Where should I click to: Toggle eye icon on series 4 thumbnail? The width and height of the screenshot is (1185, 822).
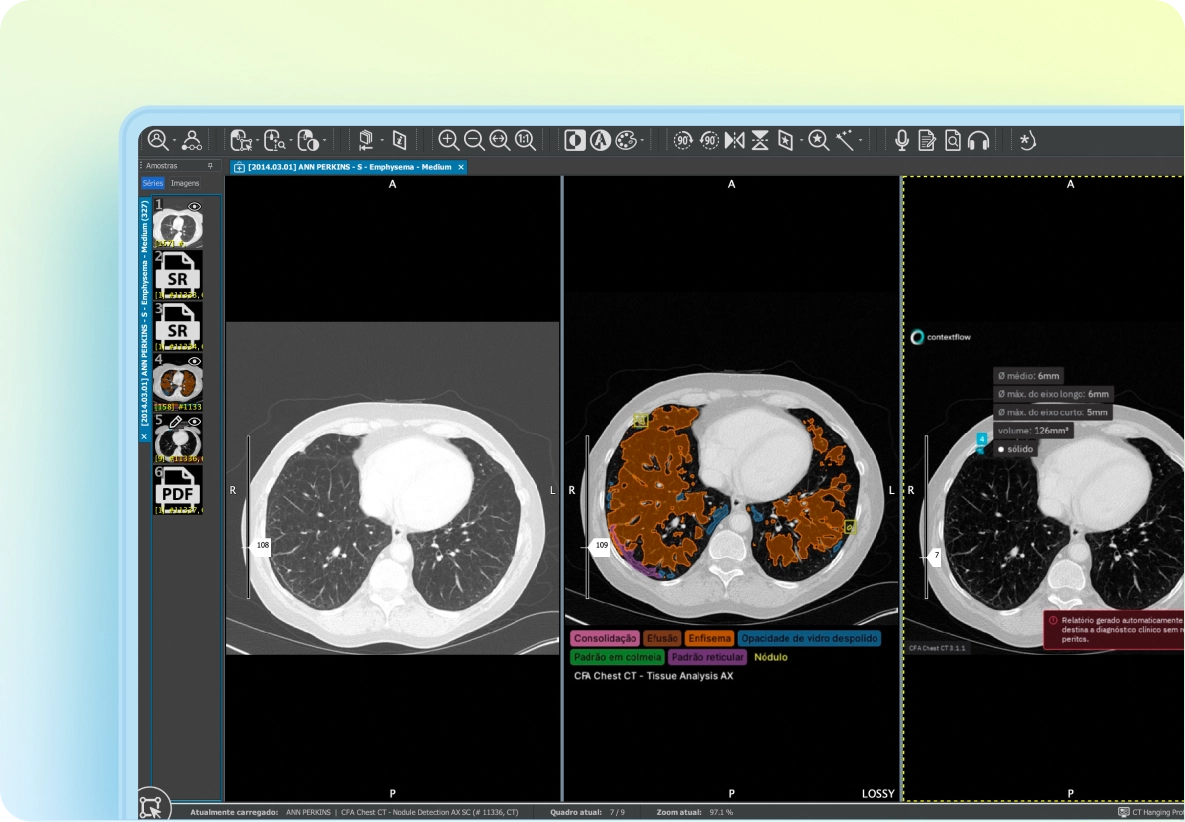(195, 361)
